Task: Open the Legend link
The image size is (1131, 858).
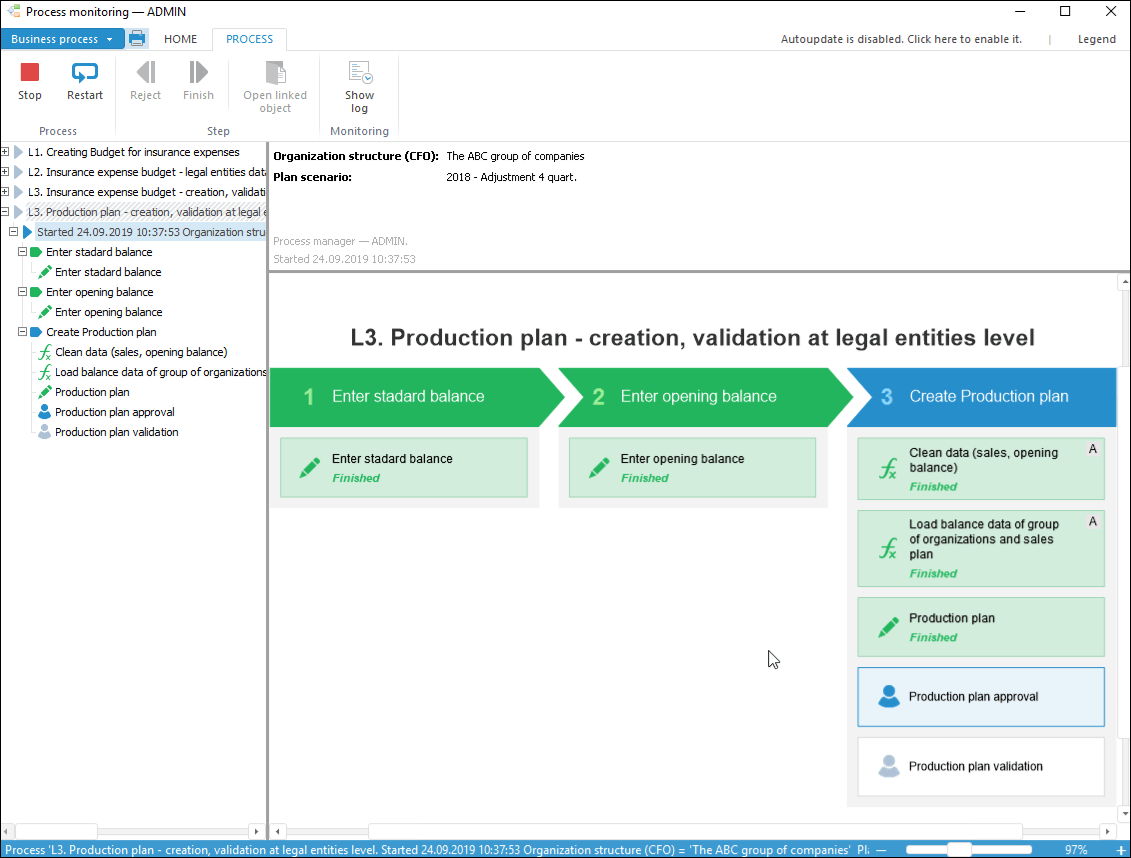Action: (x=1096, y=39)
